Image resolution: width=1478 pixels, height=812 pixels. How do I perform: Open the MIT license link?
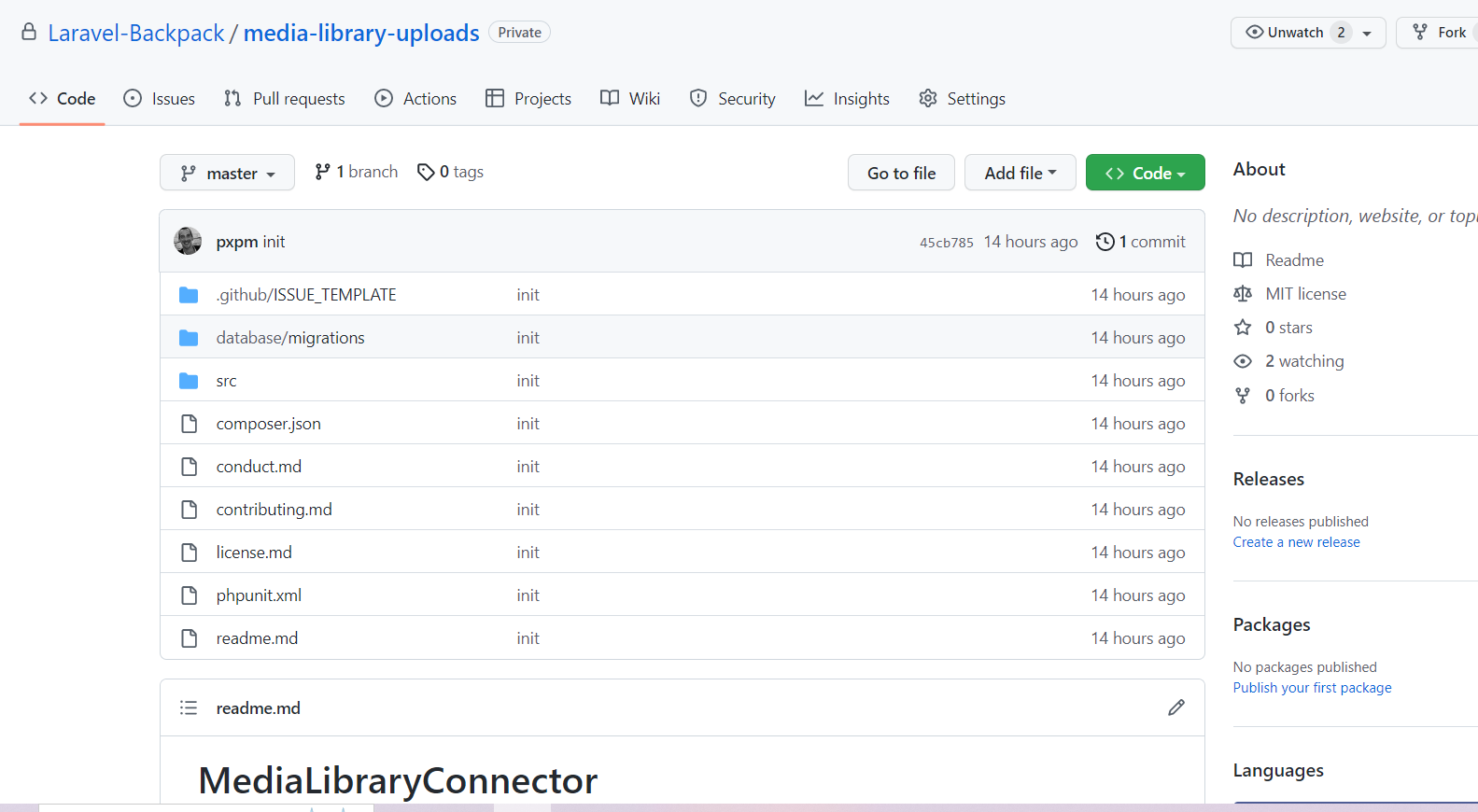coord(1305,294)
